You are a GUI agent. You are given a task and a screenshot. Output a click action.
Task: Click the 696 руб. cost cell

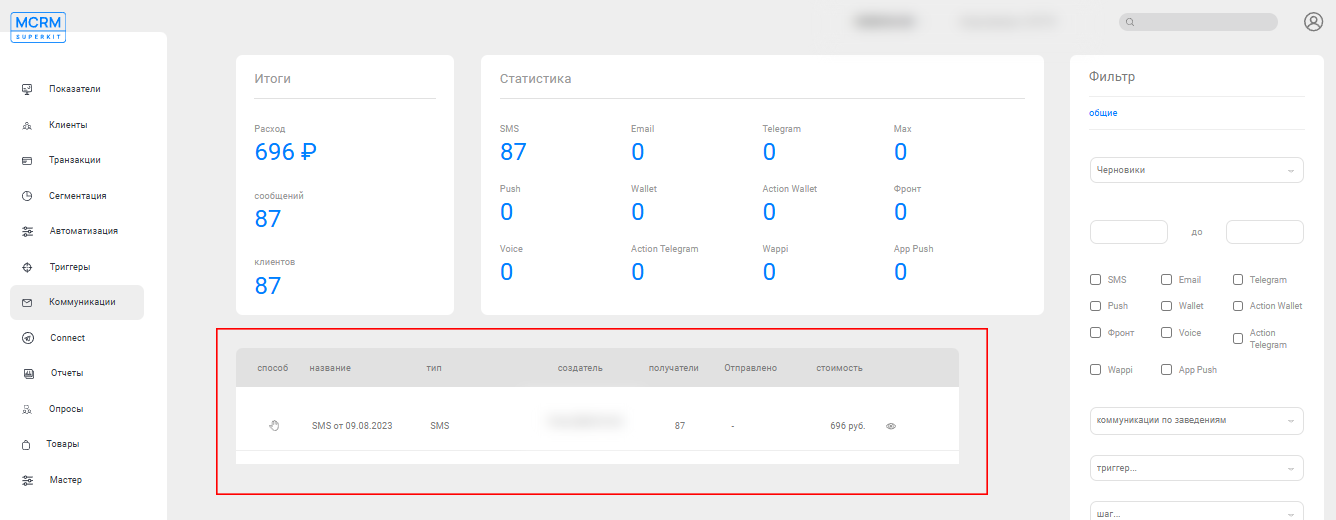[847, 426]
